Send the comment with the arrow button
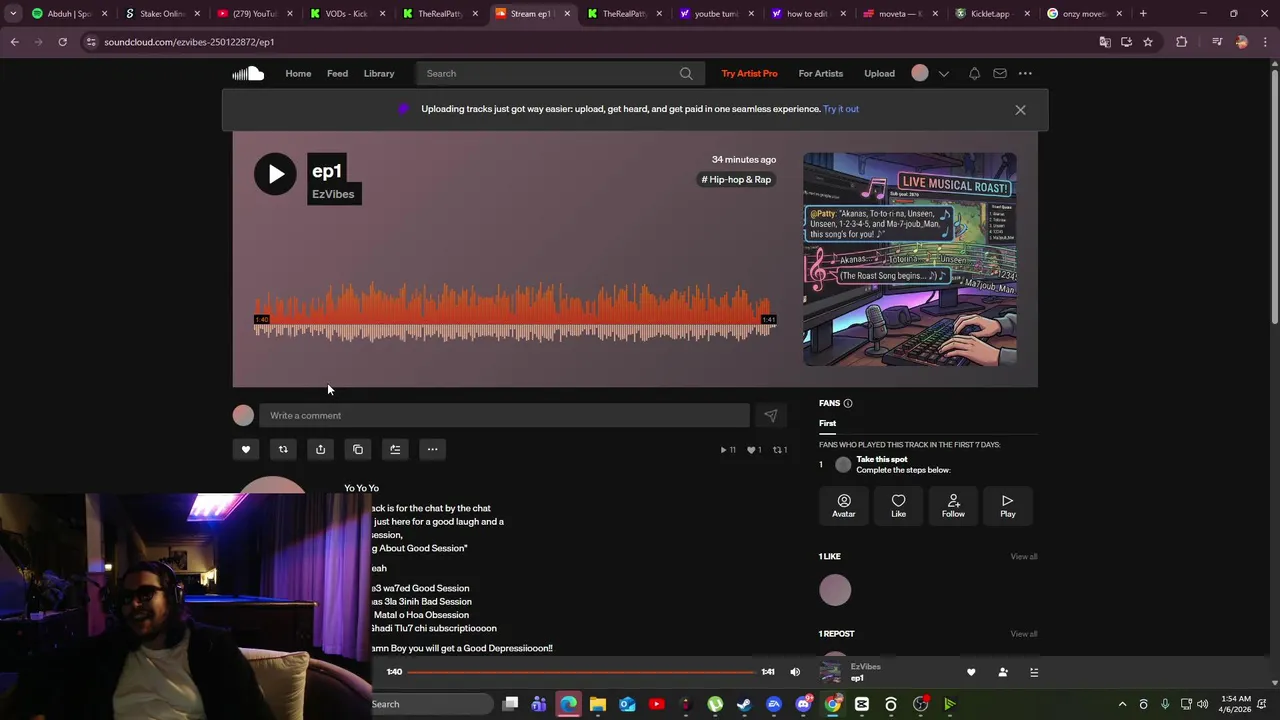Image resolution: width=1280 pixels, height=720 pixels. [x=770, y=415]
